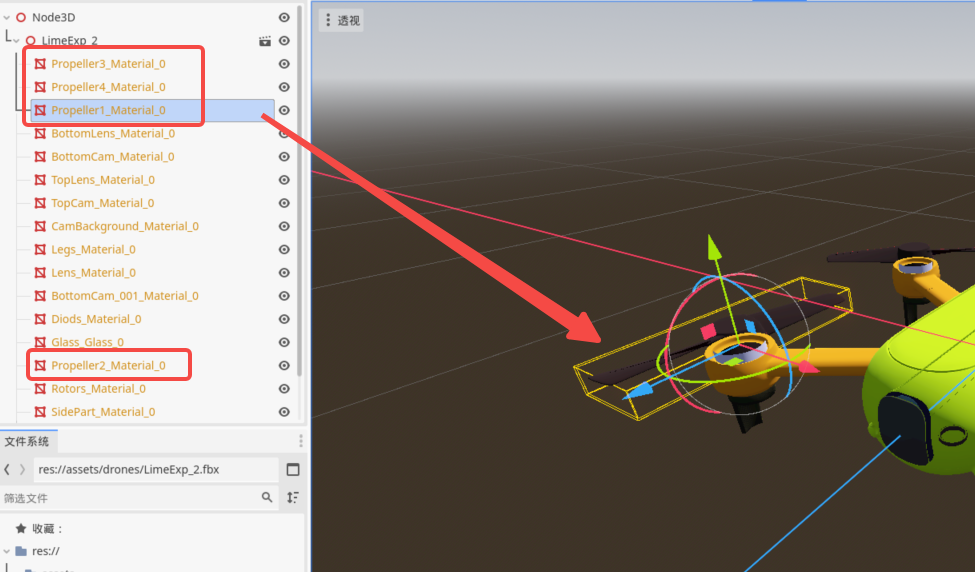Hide the Legs_Material_0 mesh
Screen dimensions: 975x572
click(284, 249)
